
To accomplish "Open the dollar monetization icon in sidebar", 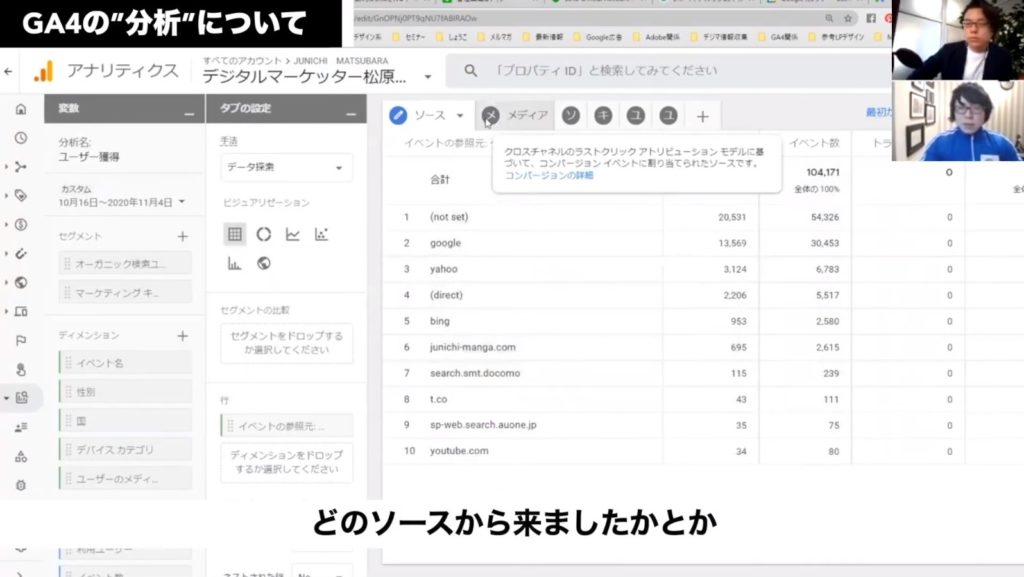I will 21,225.
